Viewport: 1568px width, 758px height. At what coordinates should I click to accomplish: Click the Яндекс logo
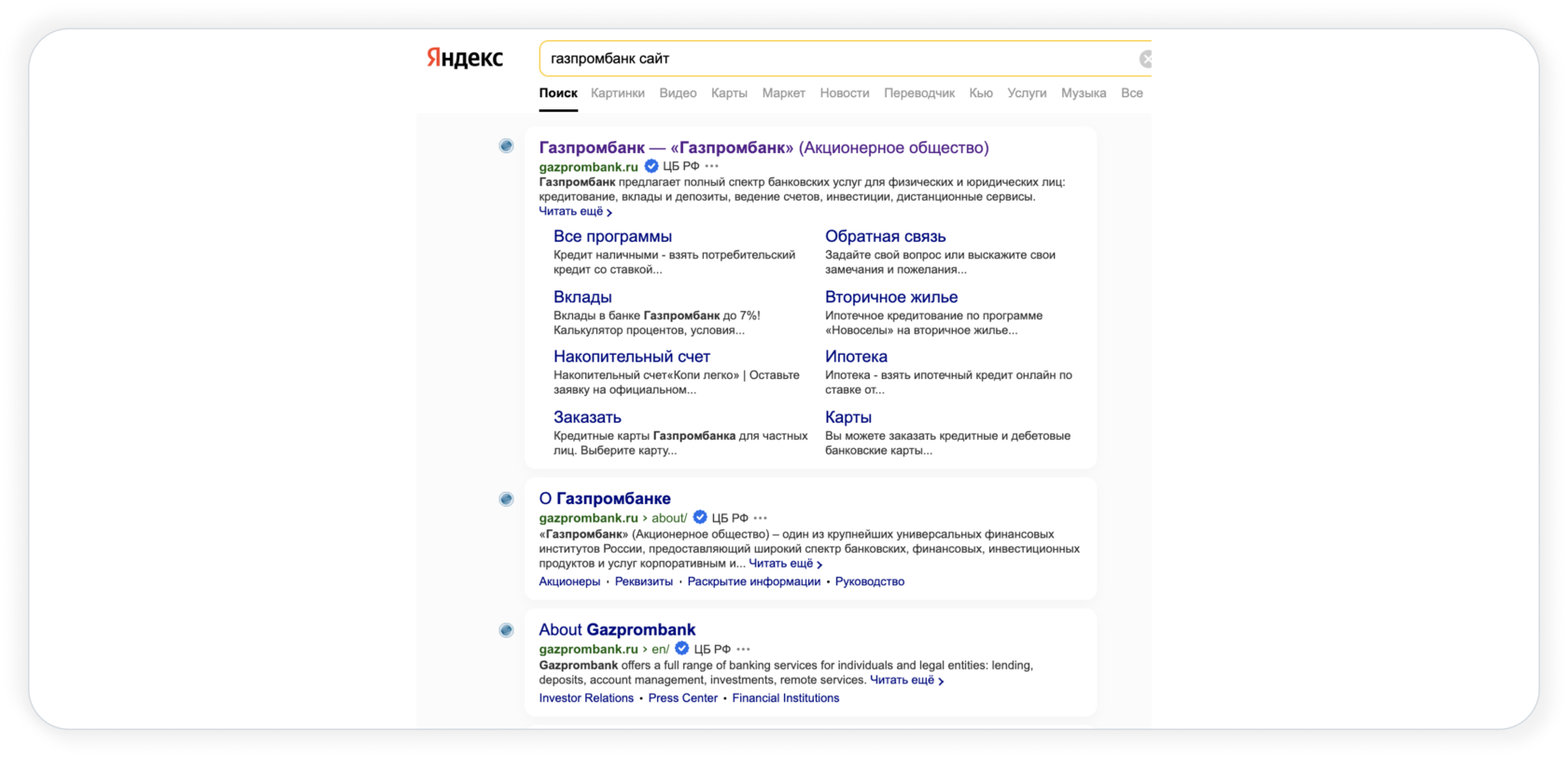(465, 58)
